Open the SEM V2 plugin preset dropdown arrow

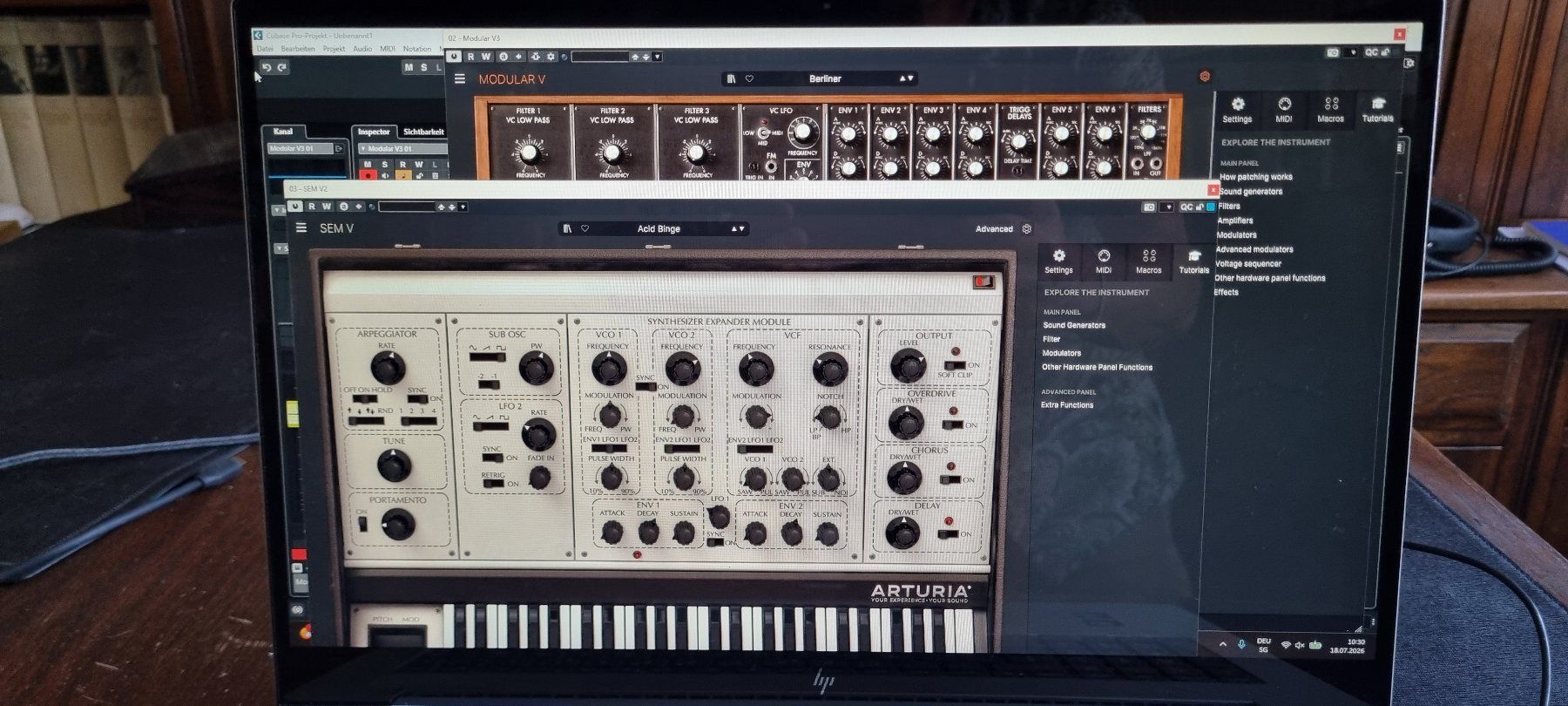[463, 207]
